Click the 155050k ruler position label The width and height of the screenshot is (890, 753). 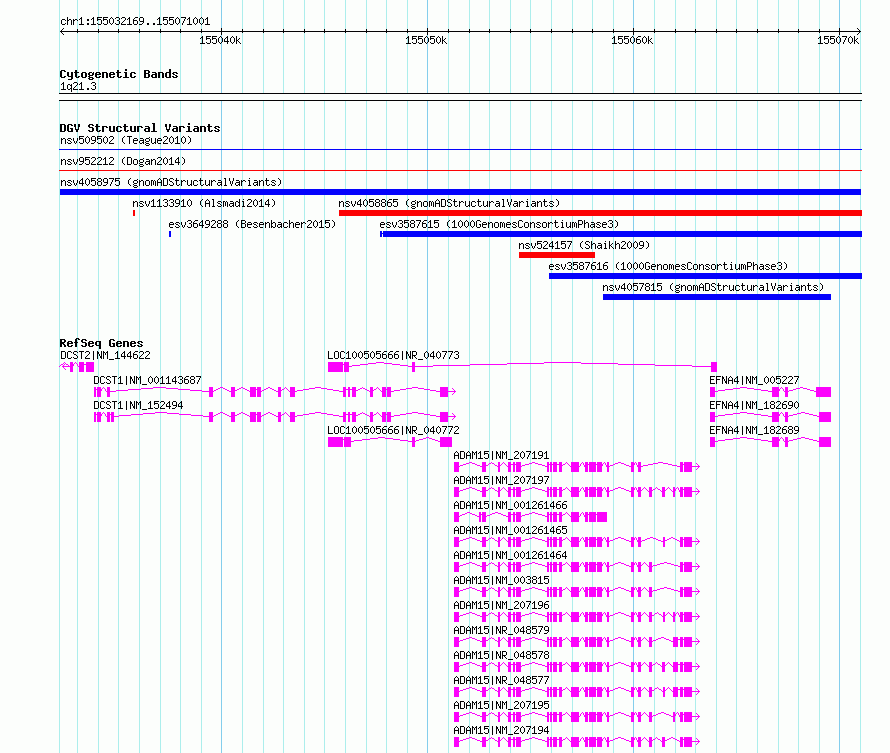click(426, 40)
